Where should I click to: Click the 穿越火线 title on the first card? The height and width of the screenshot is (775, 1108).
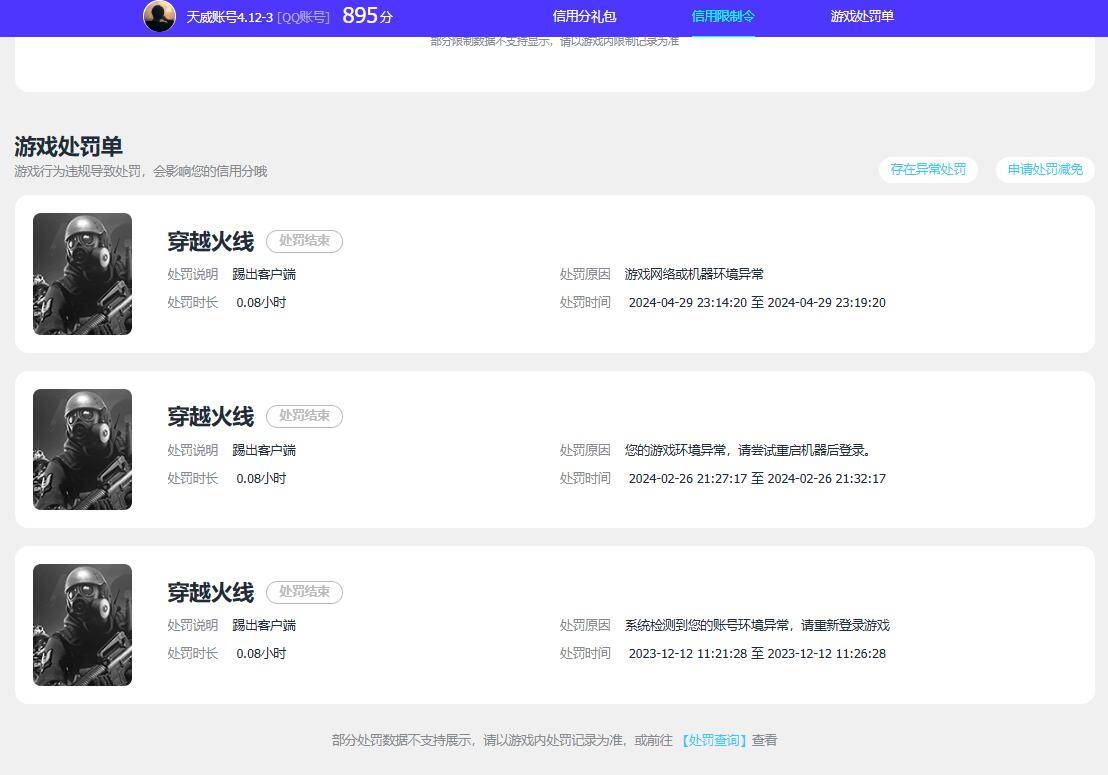(x=210, y=241)
